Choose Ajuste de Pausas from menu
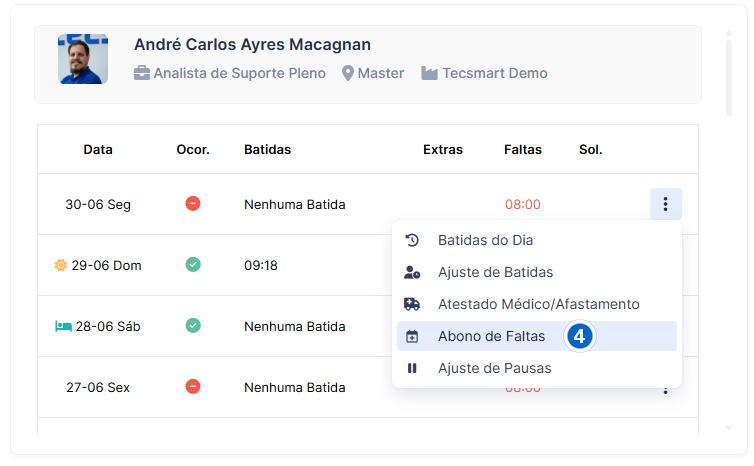 537,368
